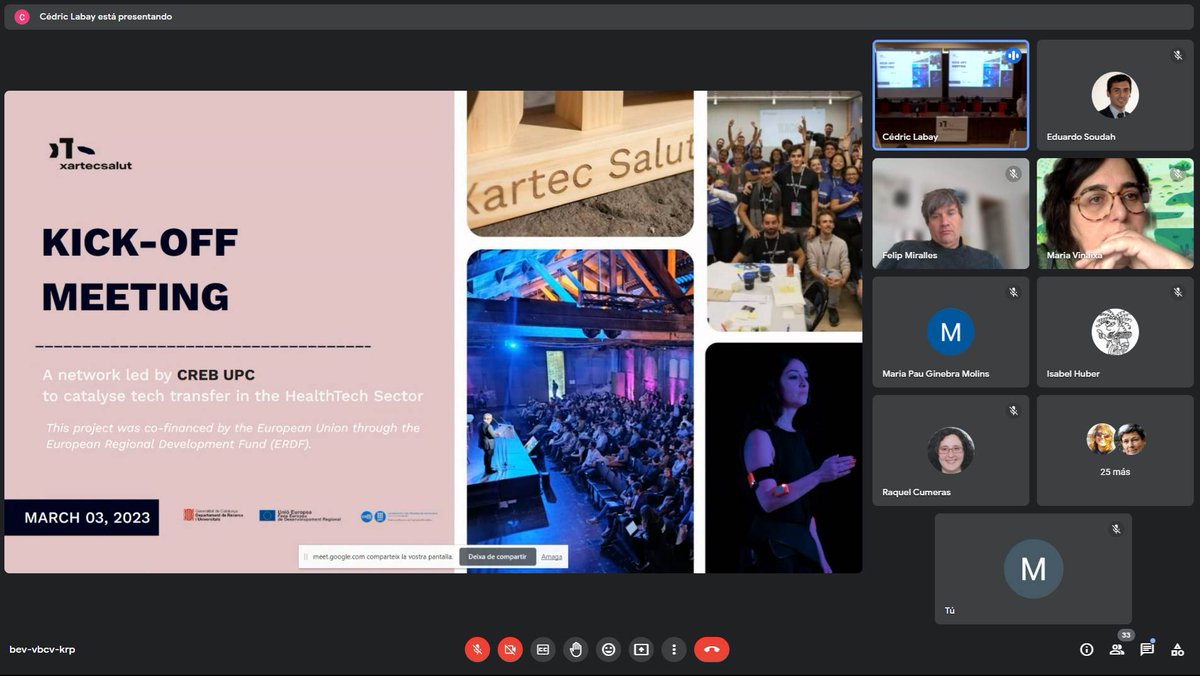Click muted mic icon on Felip Miralles' tile
The height and width of the screenshot is (676, 1200).
[x=1013, y=174]
